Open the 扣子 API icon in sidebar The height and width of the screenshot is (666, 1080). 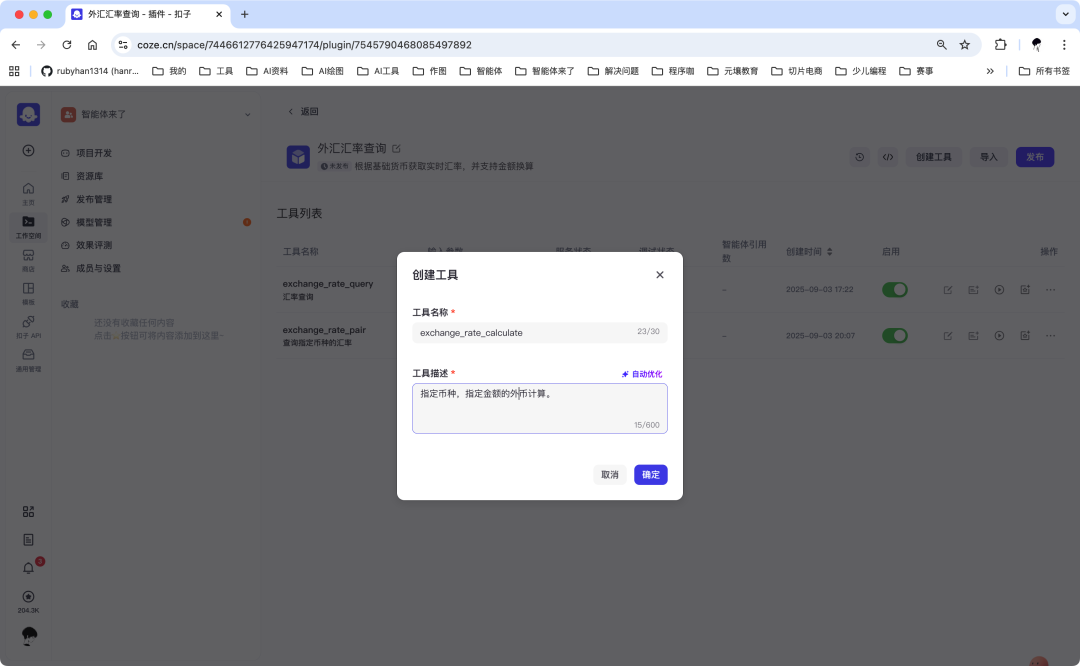(x=28, y=324)
